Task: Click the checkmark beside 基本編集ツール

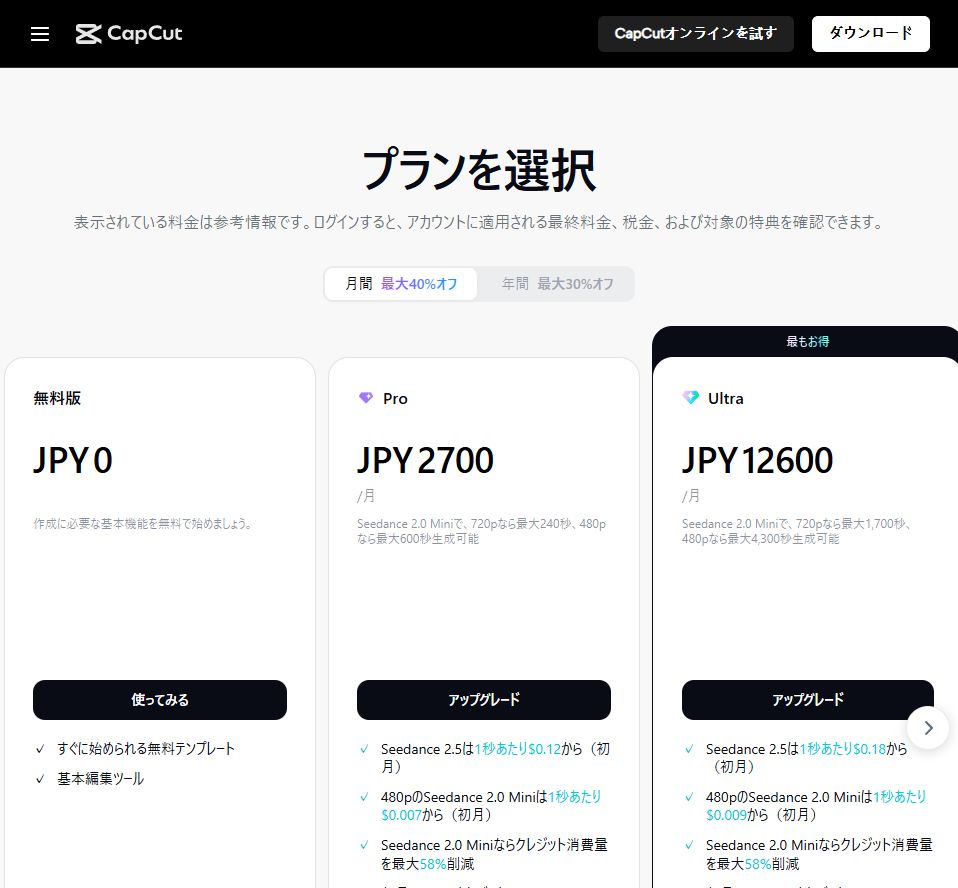Action: point(40,779)
